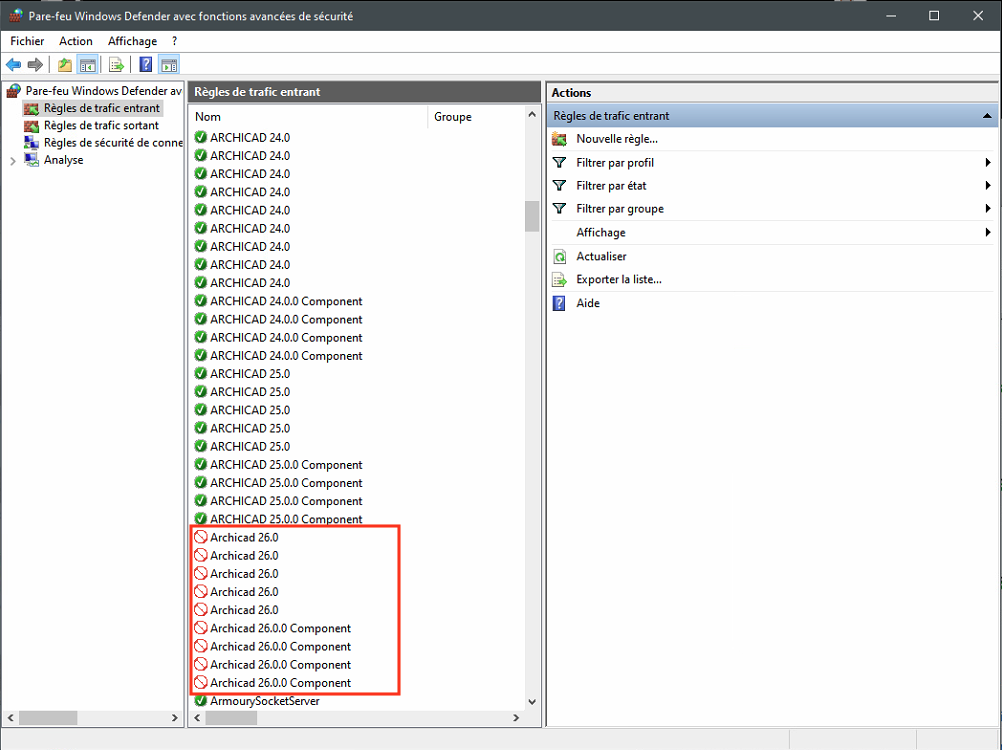Image resolution: width=1002 pixels, height=750 pixels.
Task: Click the rules list vertical scrollbar thumb
Action: click(532, 217)
